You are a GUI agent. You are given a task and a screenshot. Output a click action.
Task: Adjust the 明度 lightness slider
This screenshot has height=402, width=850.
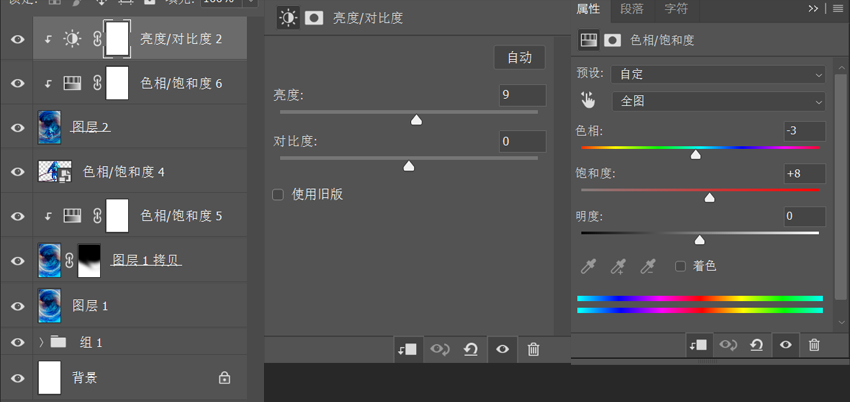[700, 239]
